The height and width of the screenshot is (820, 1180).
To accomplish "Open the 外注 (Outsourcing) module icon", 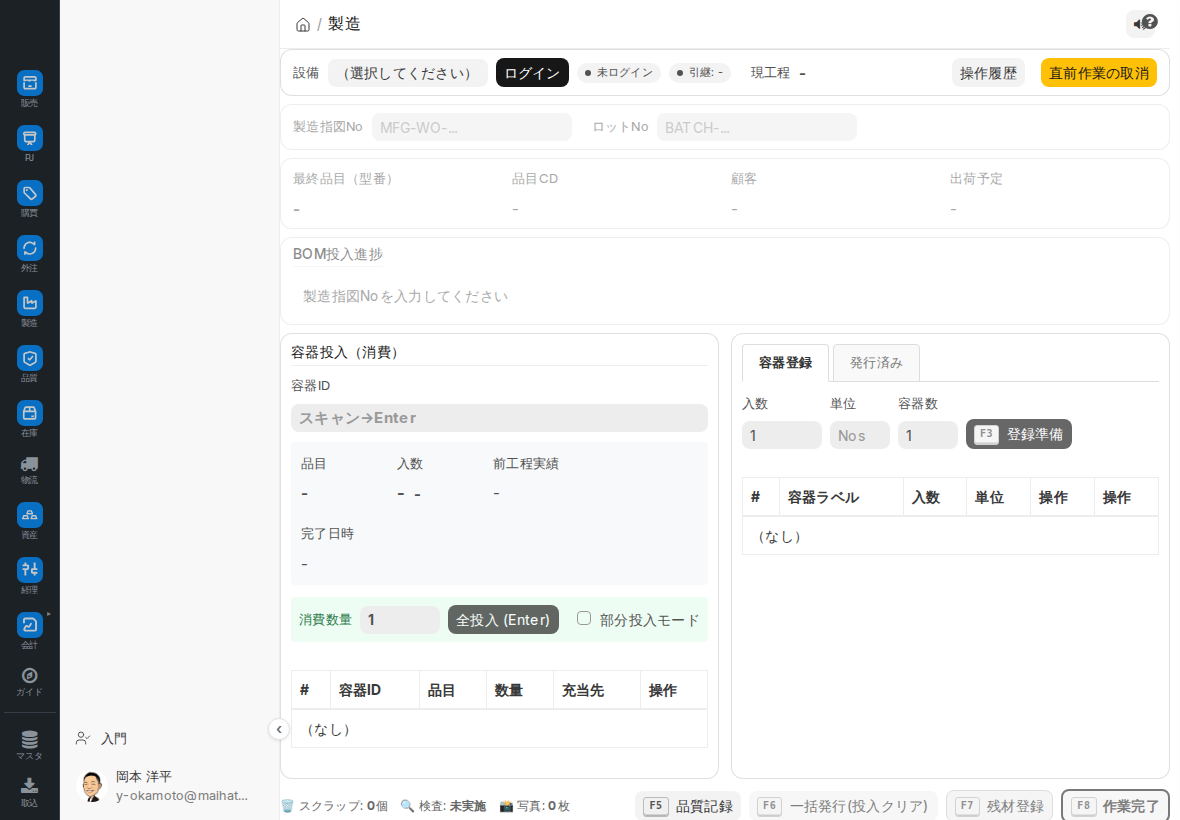I will click(29, 248).
